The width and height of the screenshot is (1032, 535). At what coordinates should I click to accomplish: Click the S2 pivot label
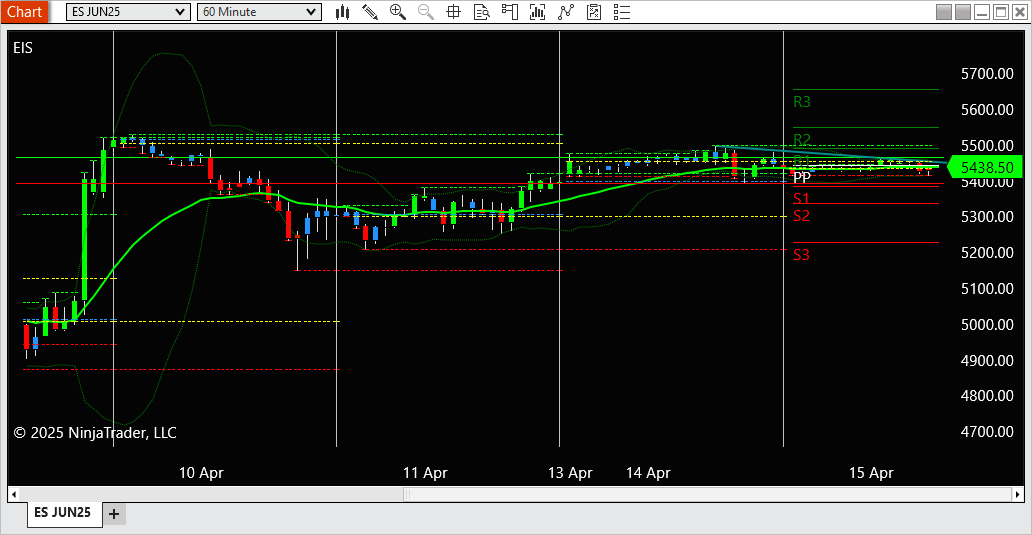(801, 216)
